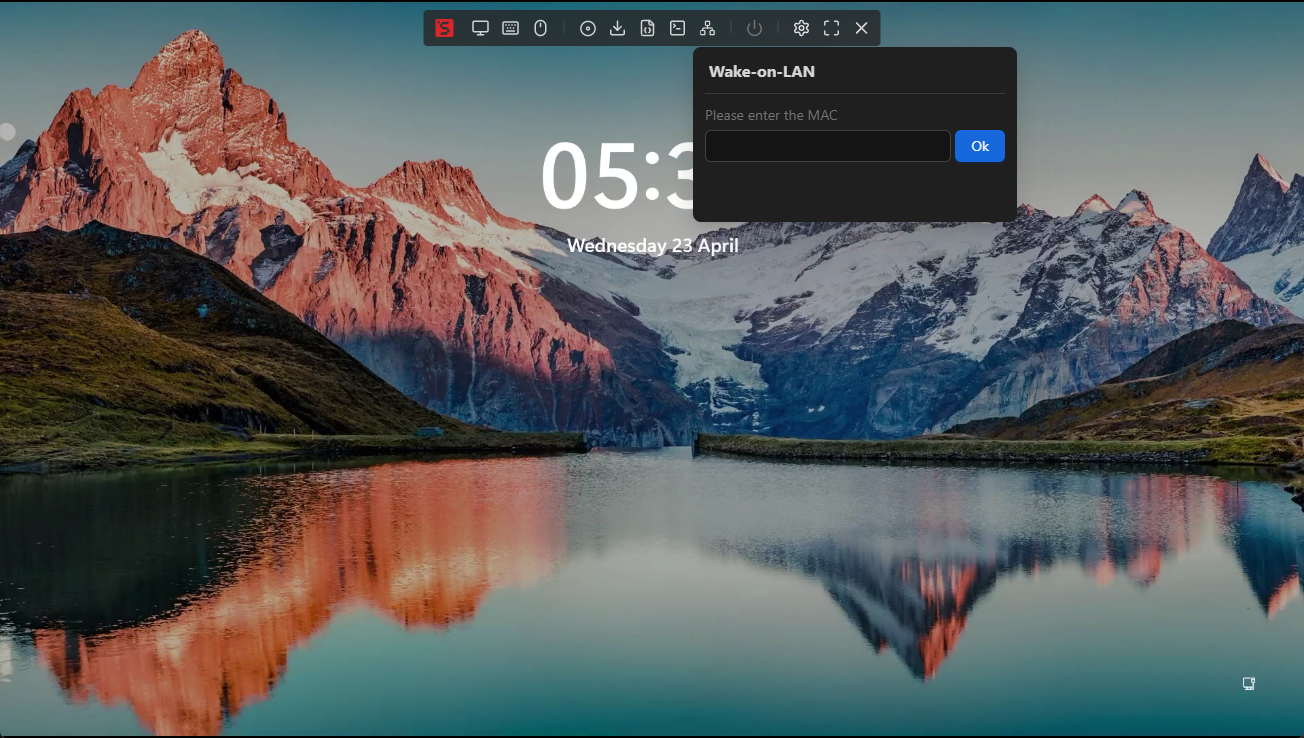1304x738 pixels.
Task: Click the mouse settings icon
Action: tap(540, 28)
